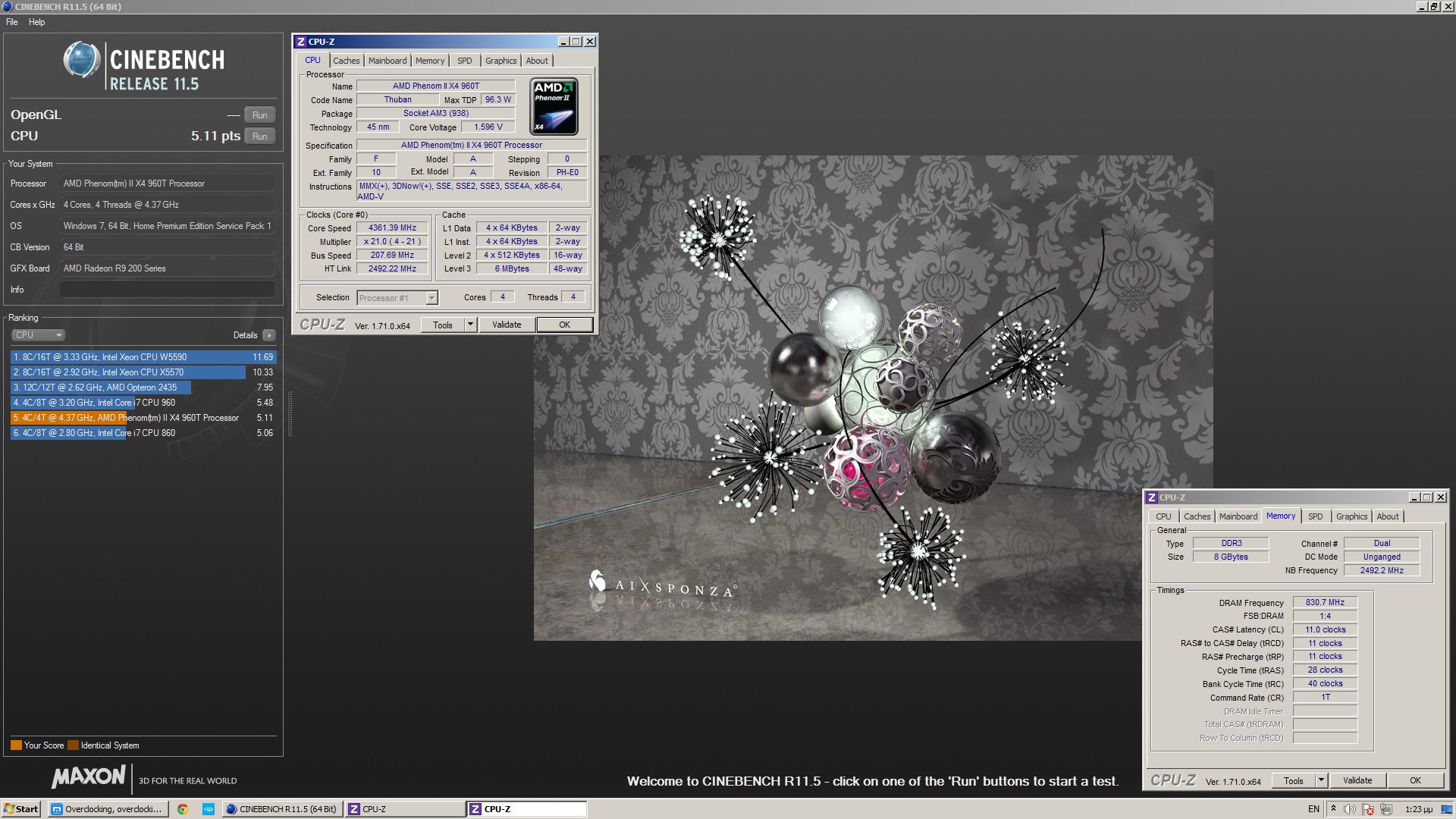Switch to About tab in bottom CPU-Z window
Screen dimensions: 1456x819
click(x=1388, y=516)
